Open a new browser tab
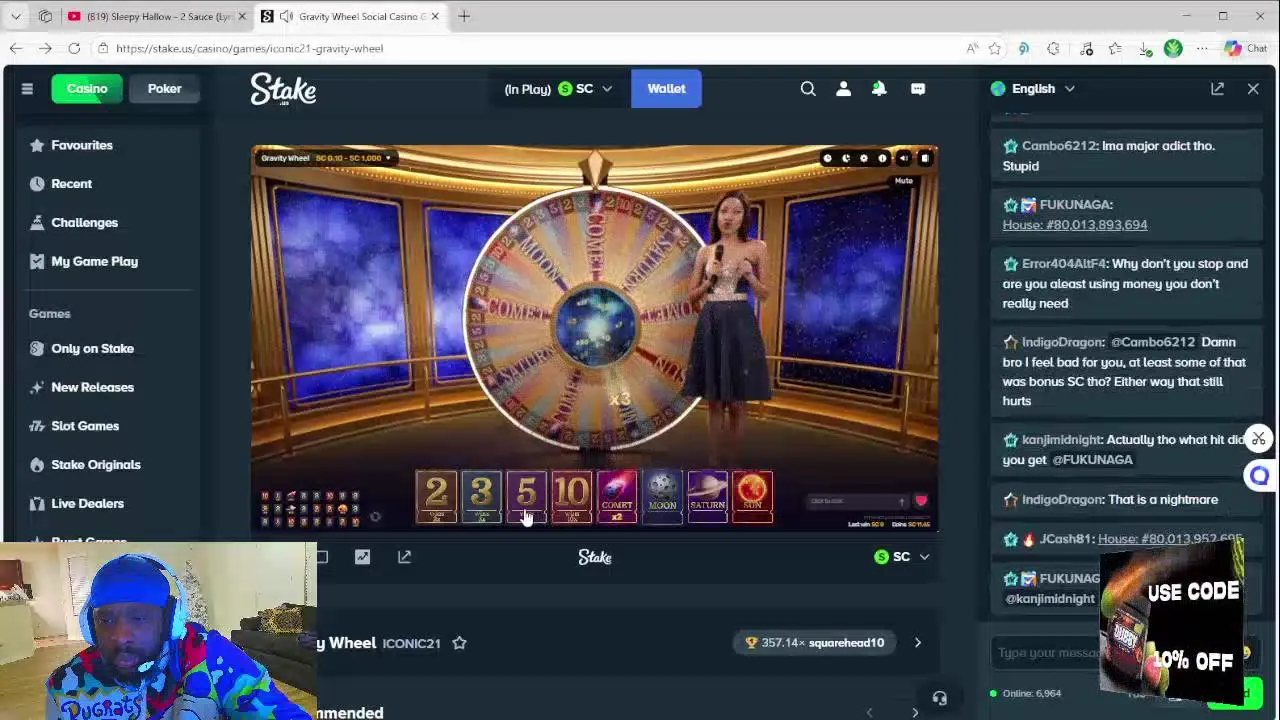Viewport: 1280px width, 720px height. pyautogui.click(x=464, y=16)
